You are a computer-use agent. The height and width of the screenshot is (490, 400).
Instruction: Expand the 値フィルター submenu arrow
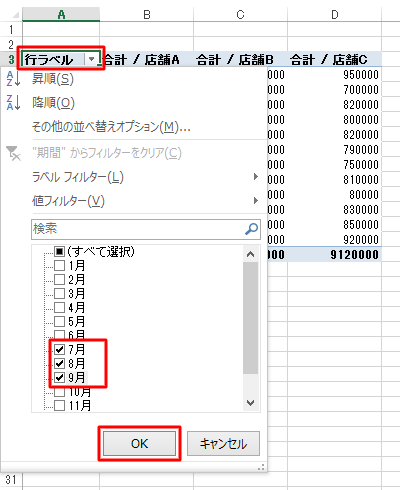tap(256, 200)
